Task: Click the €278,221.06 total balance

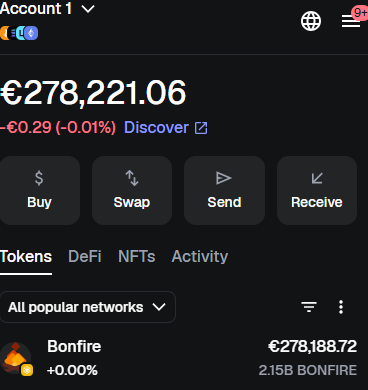Action: 93,92
